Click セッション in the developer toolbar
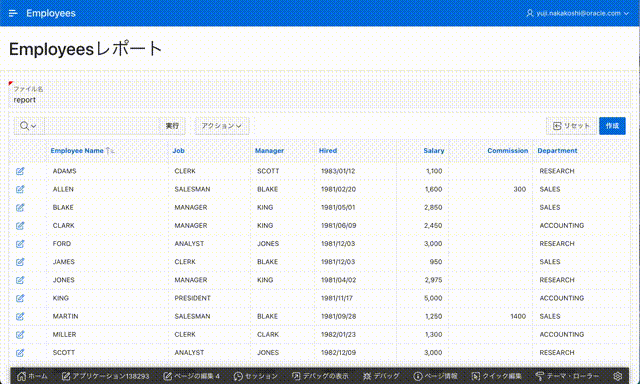The width and height of the screenshot is (640, 384). point(256,376)
